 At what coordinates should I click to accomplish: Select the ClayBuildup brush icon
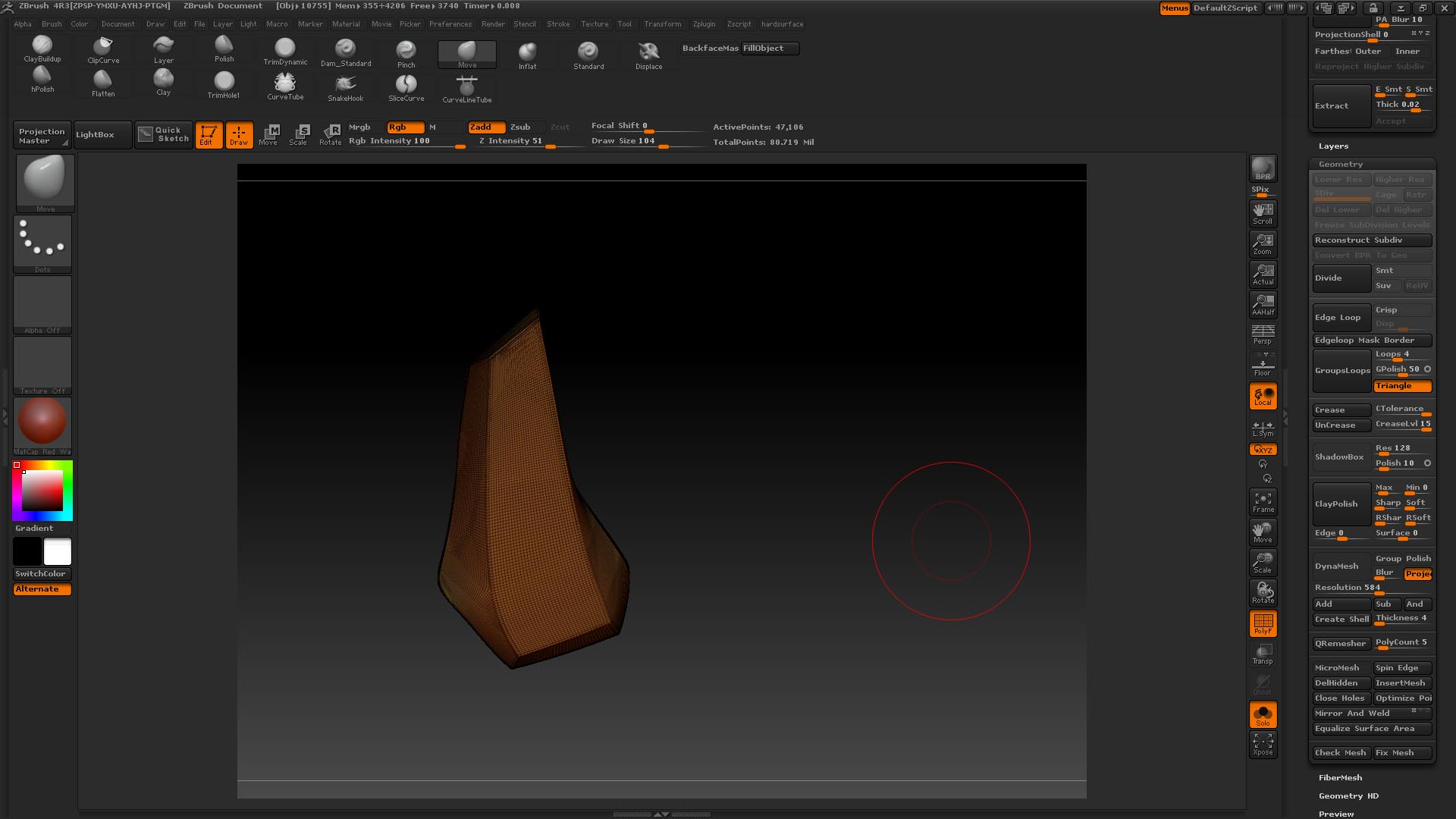[42, 46]
